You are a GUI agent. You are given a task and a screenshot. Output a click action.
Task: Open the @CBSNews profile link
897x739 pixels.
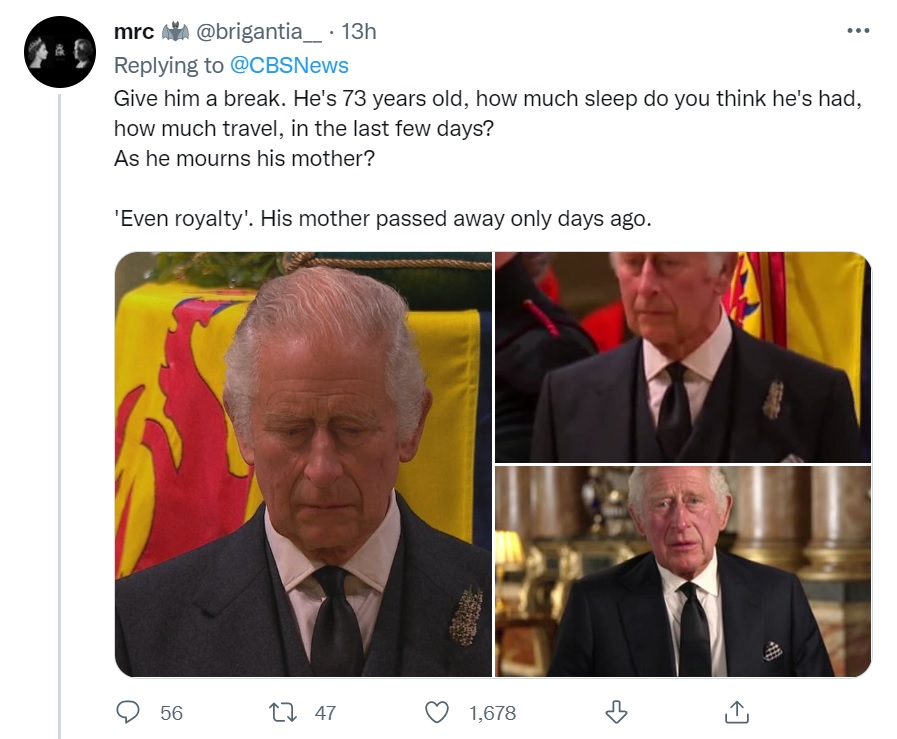pos(289,65)
